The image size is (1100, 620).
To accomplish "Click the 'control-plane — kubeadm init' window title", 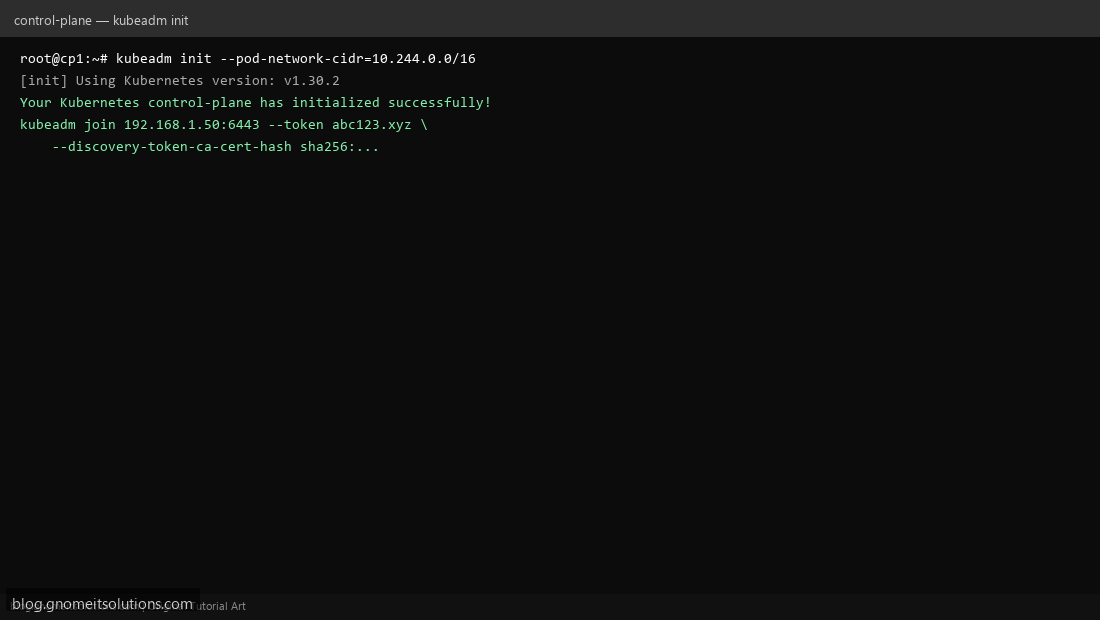I will coord(101,20).
